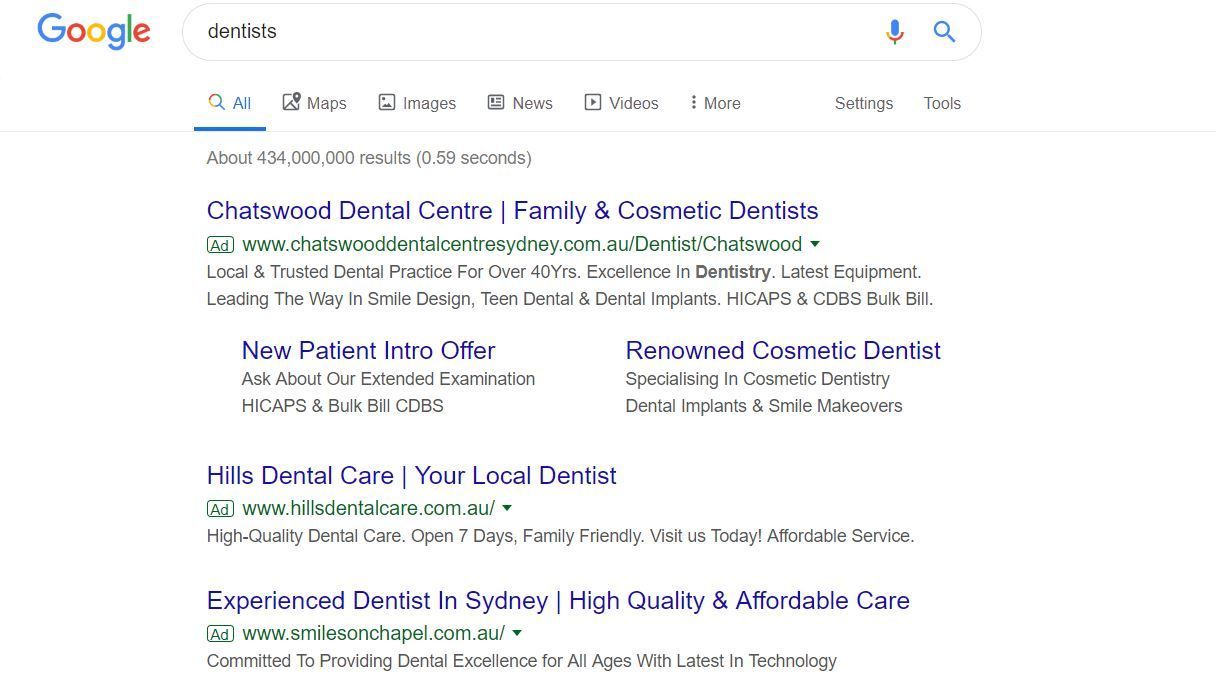
Task: Click the Ad badge beside chatswooddentalcentresydney URL
Action: [x=220, y=245]
